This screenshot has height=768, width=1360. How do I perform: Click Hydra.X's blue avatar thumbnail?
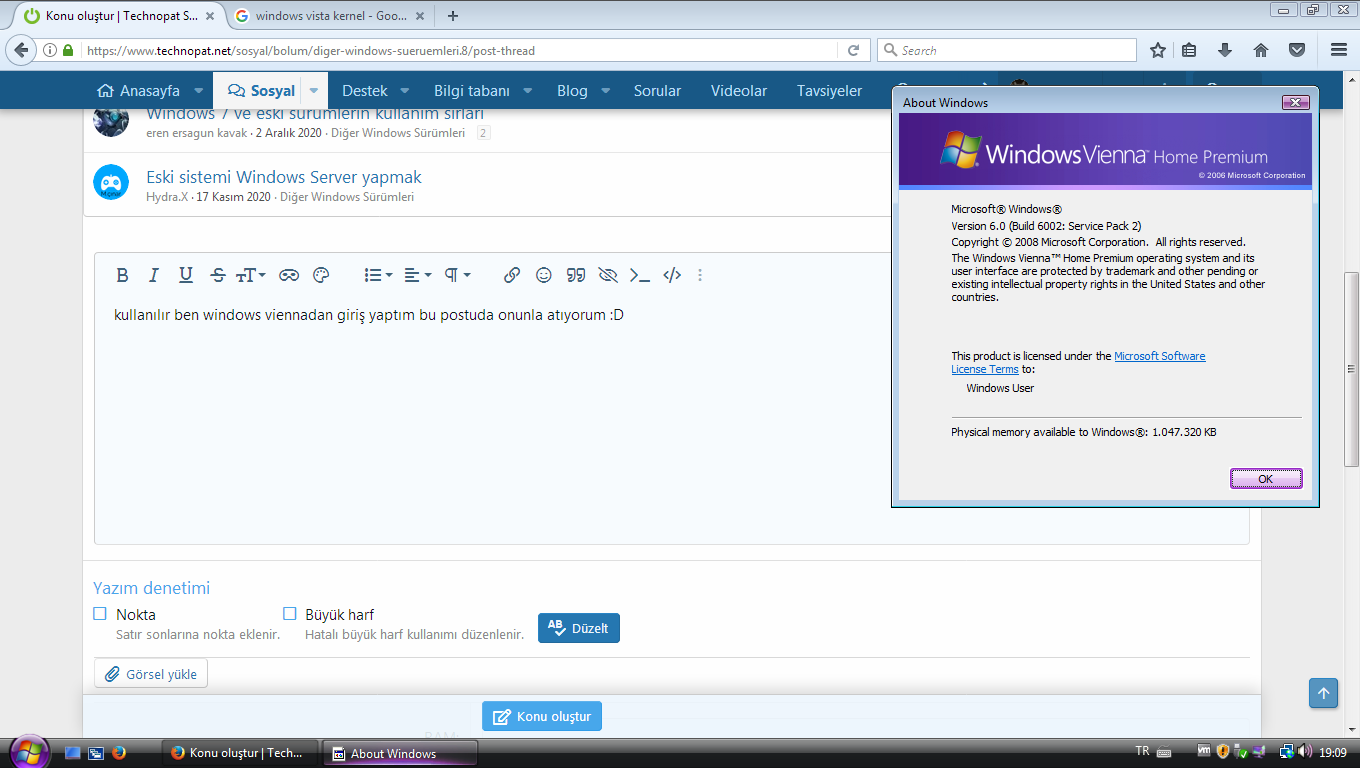111,182
